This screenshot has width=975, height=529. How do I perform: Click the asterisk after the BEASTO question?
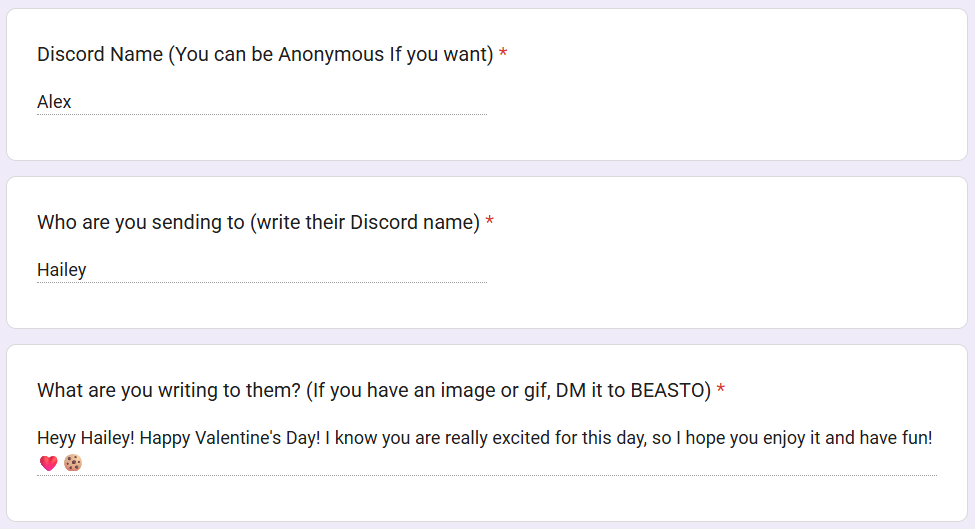click(721, 391)
